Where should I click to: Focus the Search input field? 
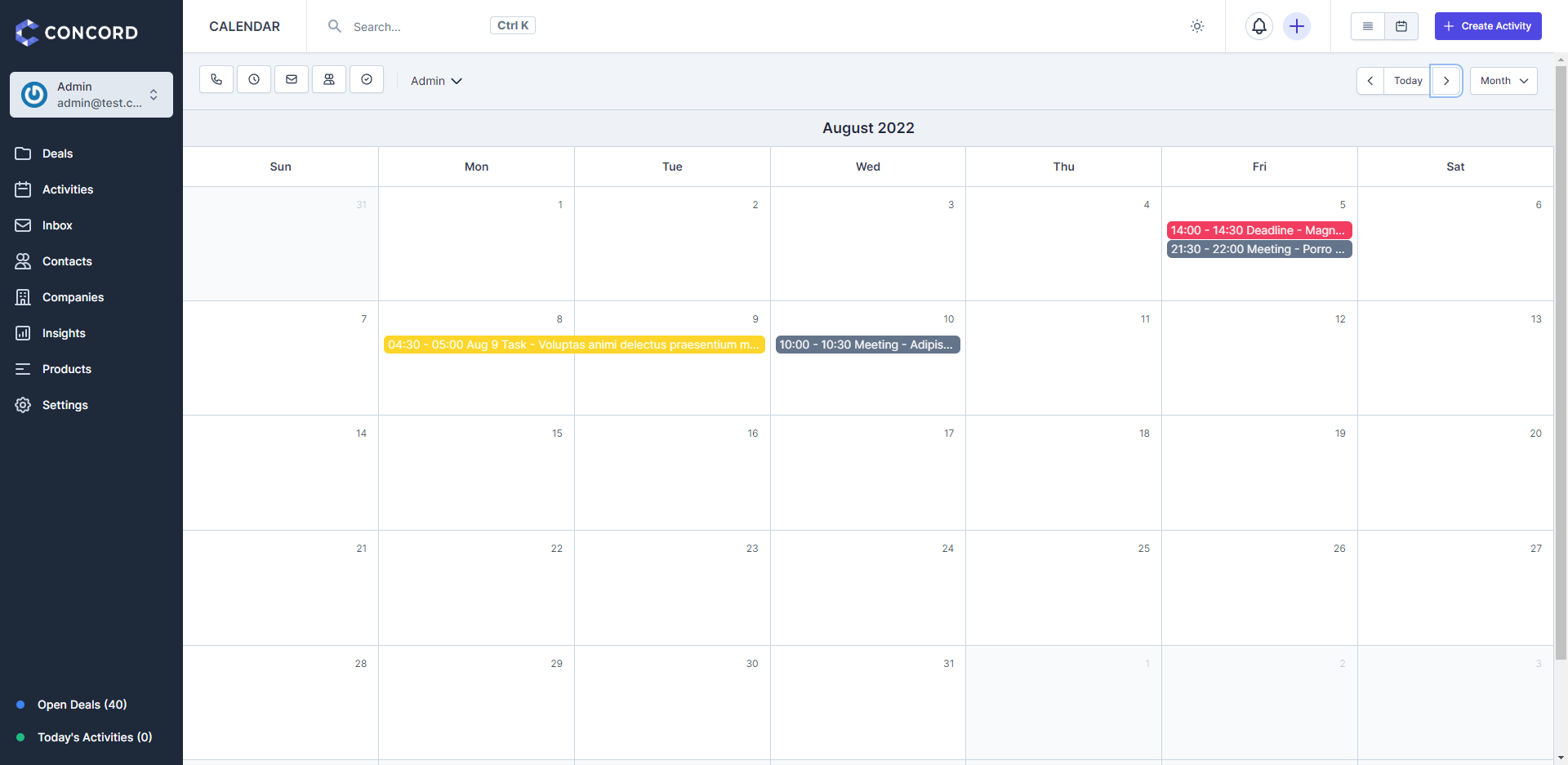416,26
